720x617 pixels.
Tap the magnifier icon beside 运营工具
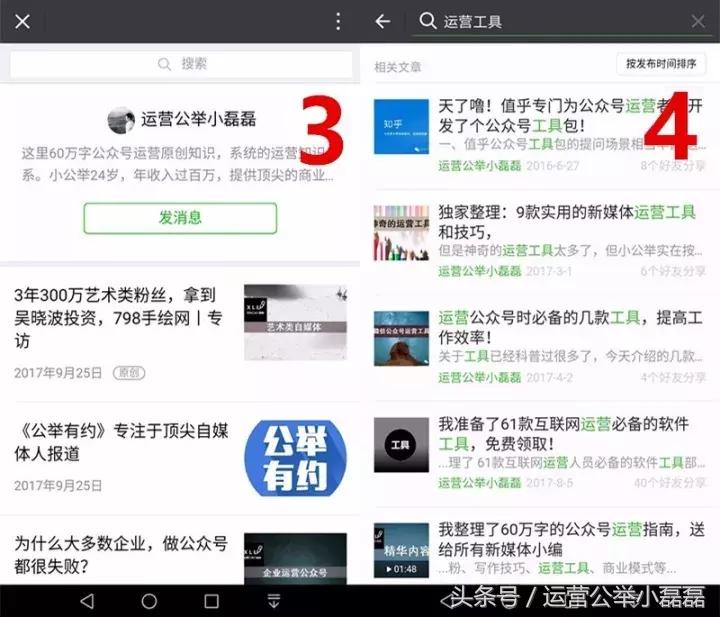click(x=428, y=21)
